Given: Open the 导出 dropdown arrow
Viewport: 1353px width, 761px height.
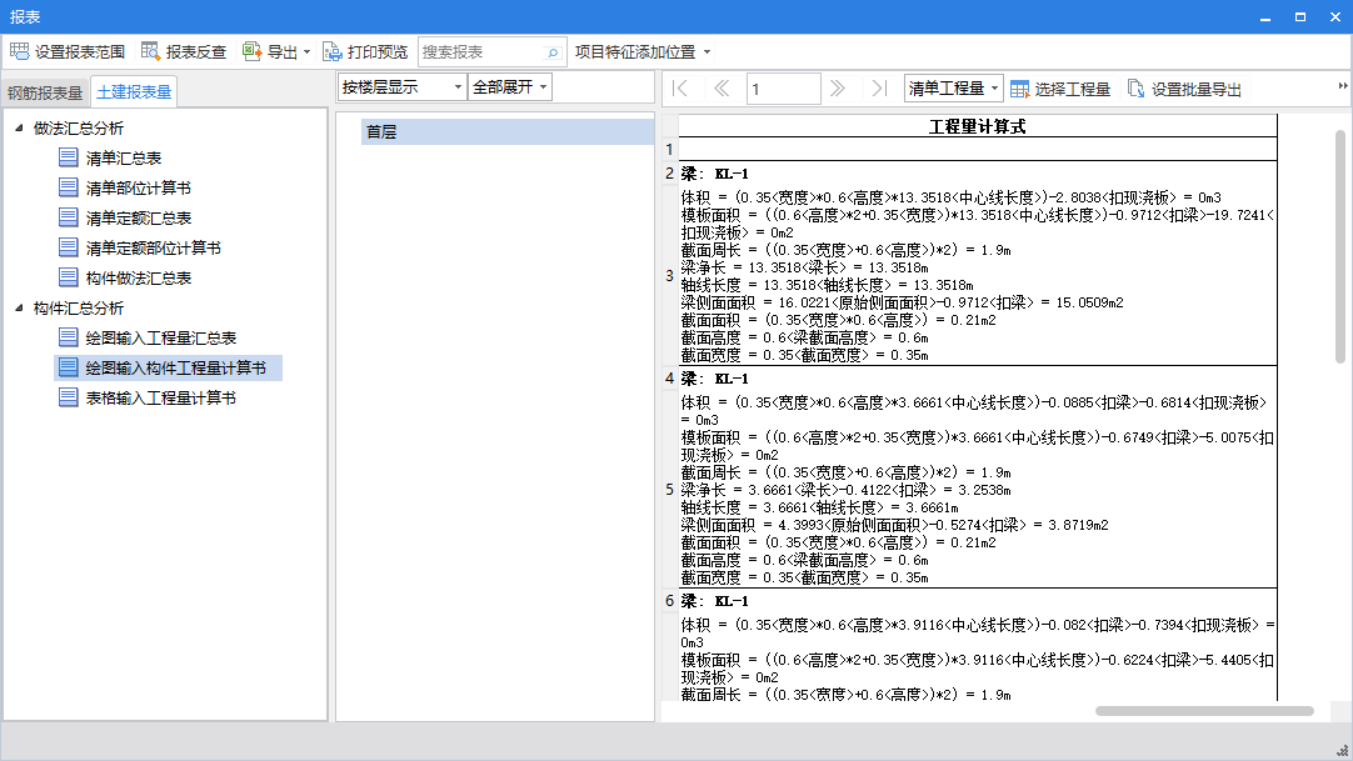Looking at the screenshot, I should tap(307, 52).
